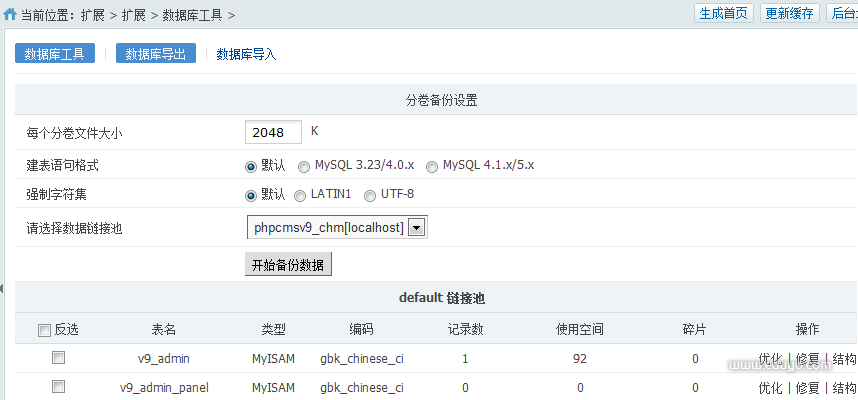The width and height of the screenshot is (858, 400).
Task: Switch to the 数据库工具 tab
Action: tap(55, 54)
